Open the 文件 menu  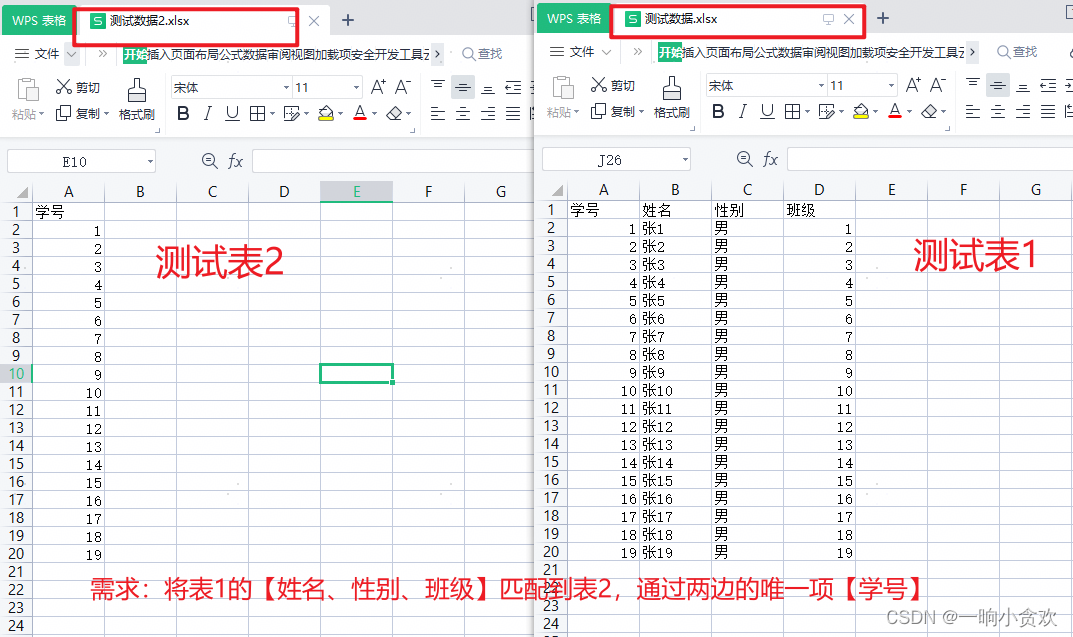point(47,53)
